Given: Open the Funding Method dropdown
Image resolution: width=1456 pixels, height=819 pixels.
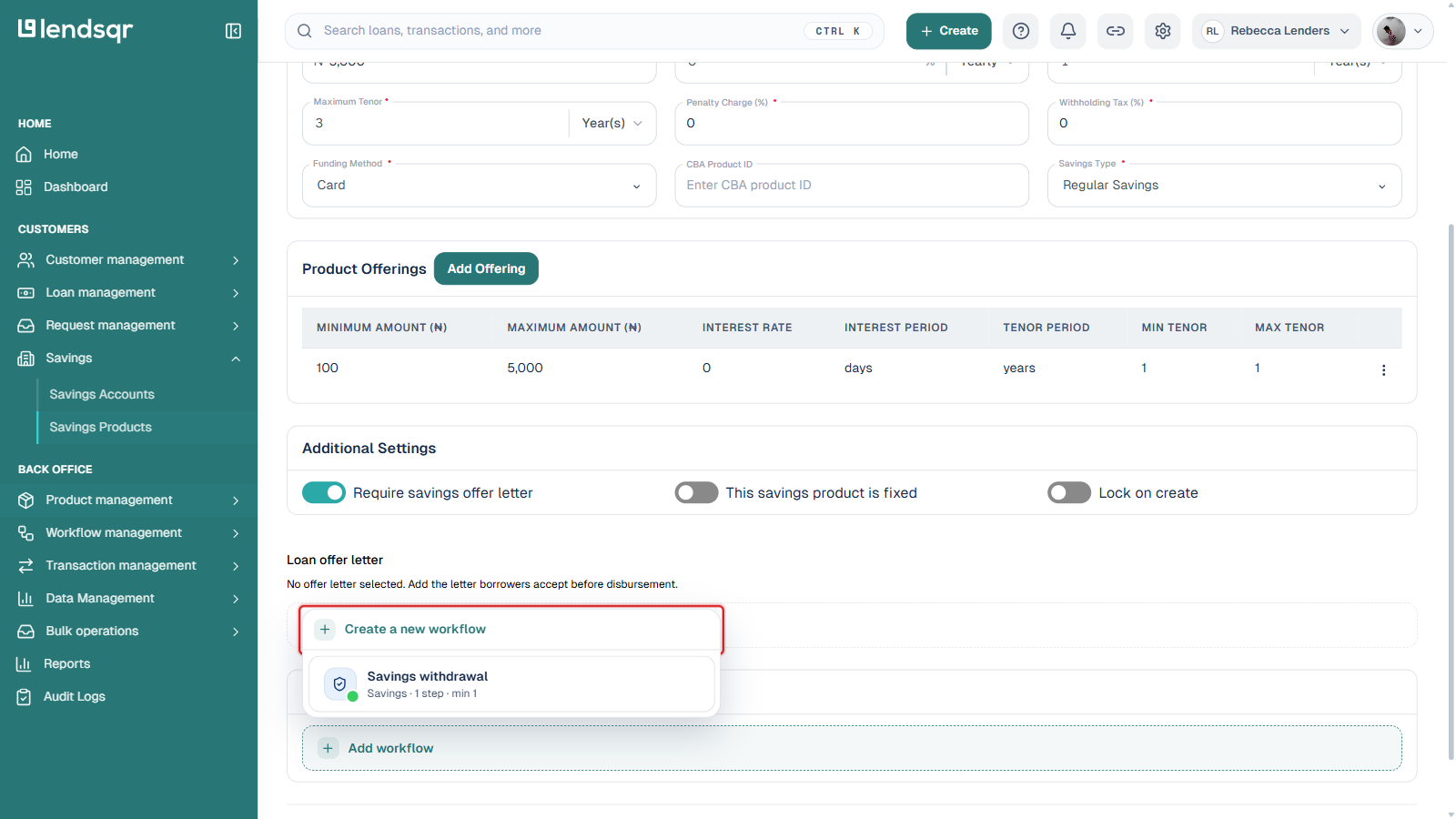Looking at the screenshot, I should coord(479,185).
